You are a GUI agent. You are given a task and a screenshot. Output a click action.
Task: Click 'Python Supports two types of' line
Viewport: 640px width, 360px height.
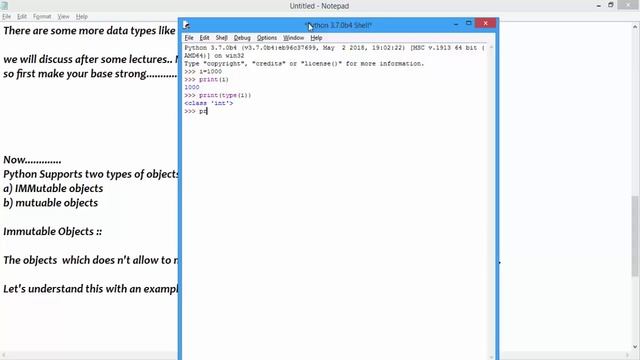coord(91,174)
